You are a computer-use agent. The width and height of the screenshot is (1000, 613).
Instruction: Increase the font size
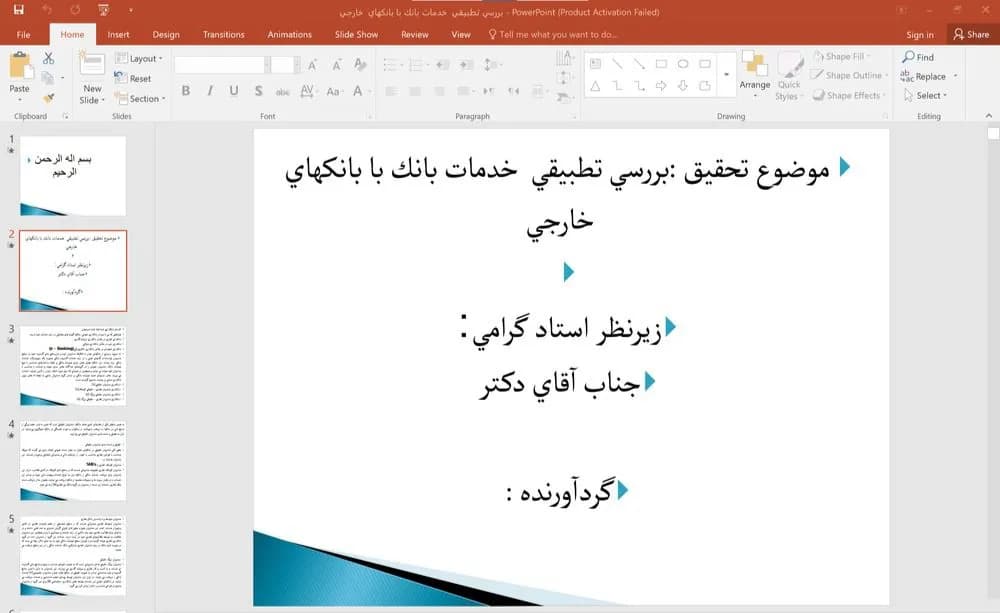[312, 64]
